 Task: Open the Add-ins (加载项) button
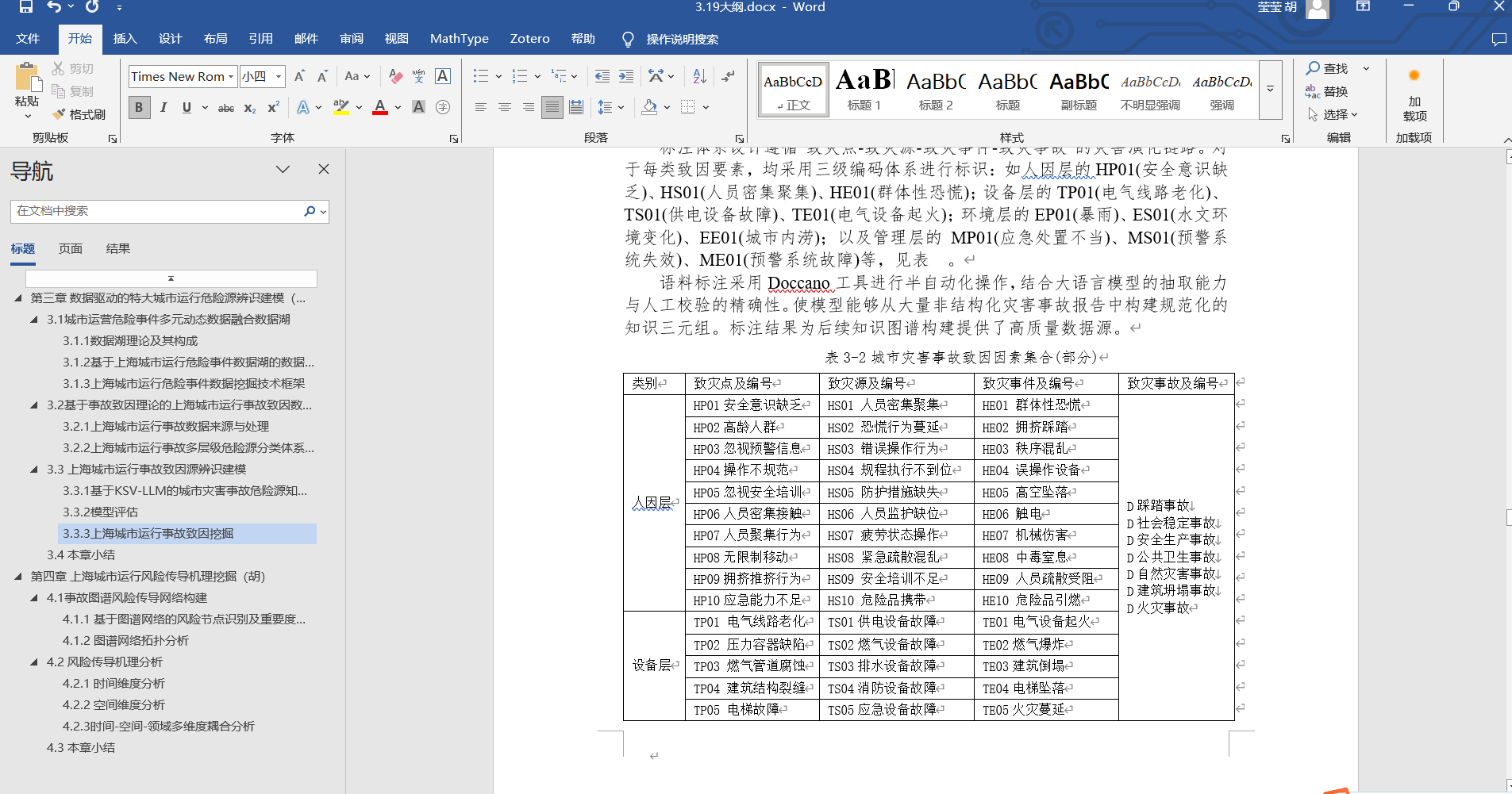pos(1414,95)
